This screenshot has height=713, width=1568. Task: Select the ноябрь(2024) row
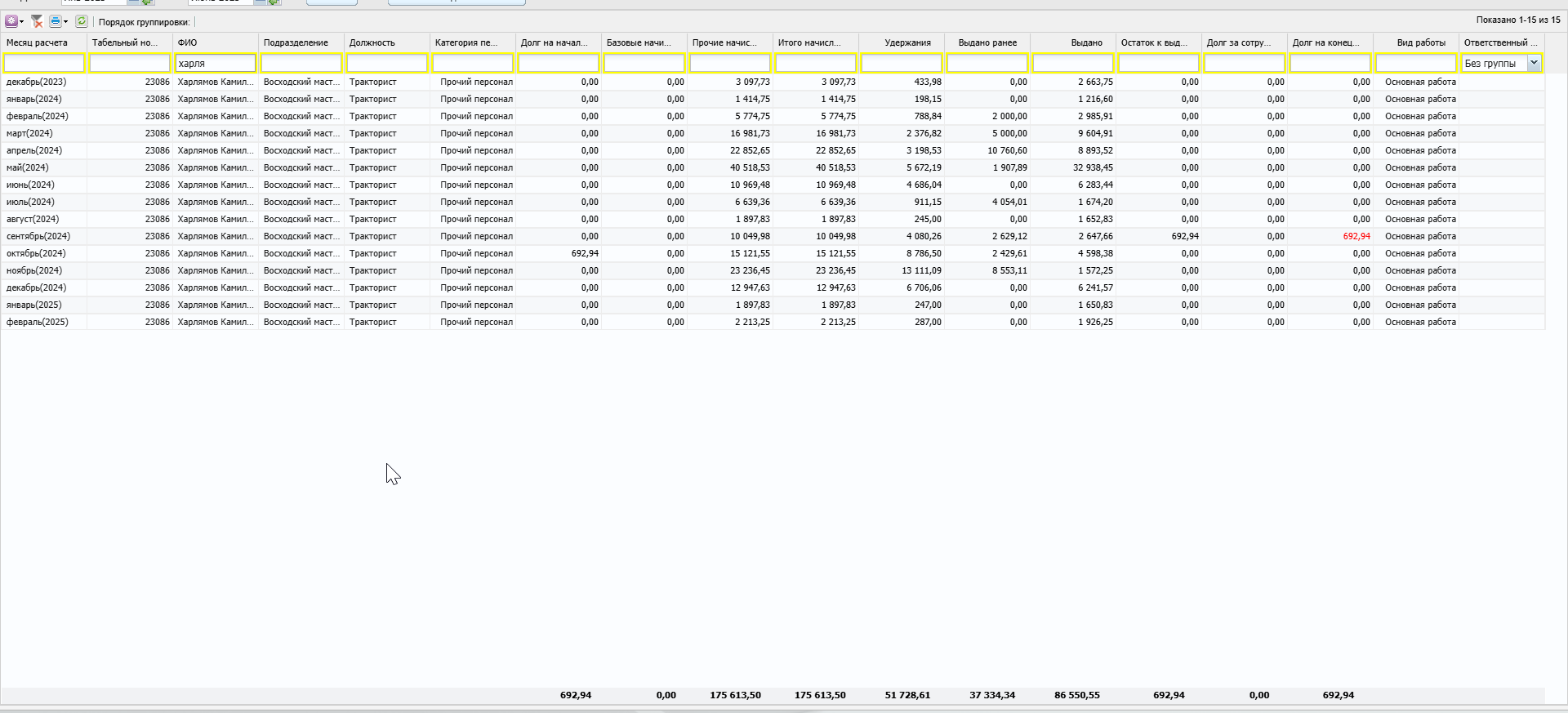[x=773, y=270]
